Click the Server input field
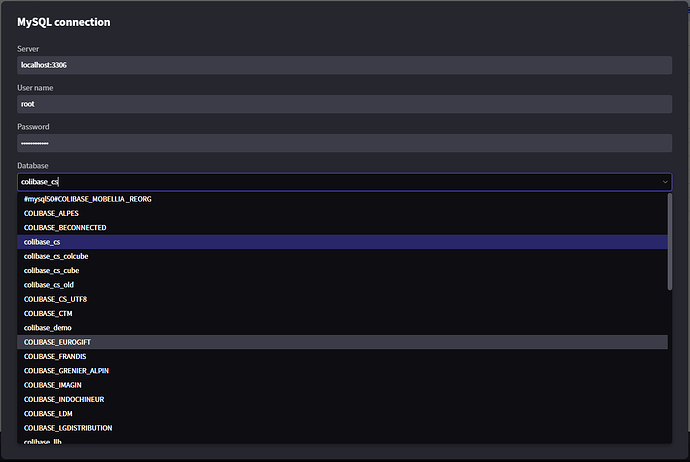Viewport: 690px width, 462px height. pos(344,65)
